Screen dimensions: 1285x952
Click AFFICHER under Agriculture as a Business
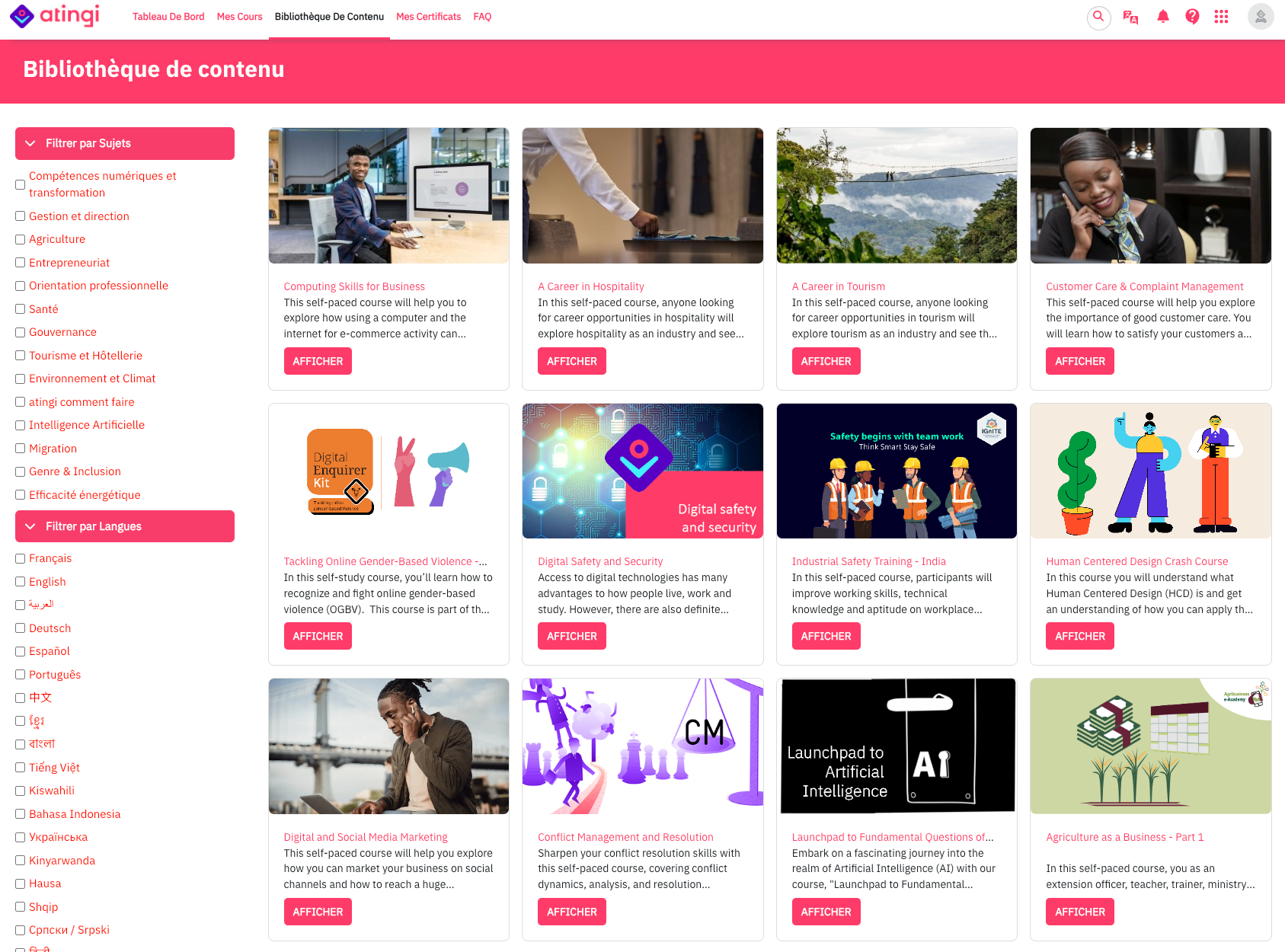[1079, 912]
